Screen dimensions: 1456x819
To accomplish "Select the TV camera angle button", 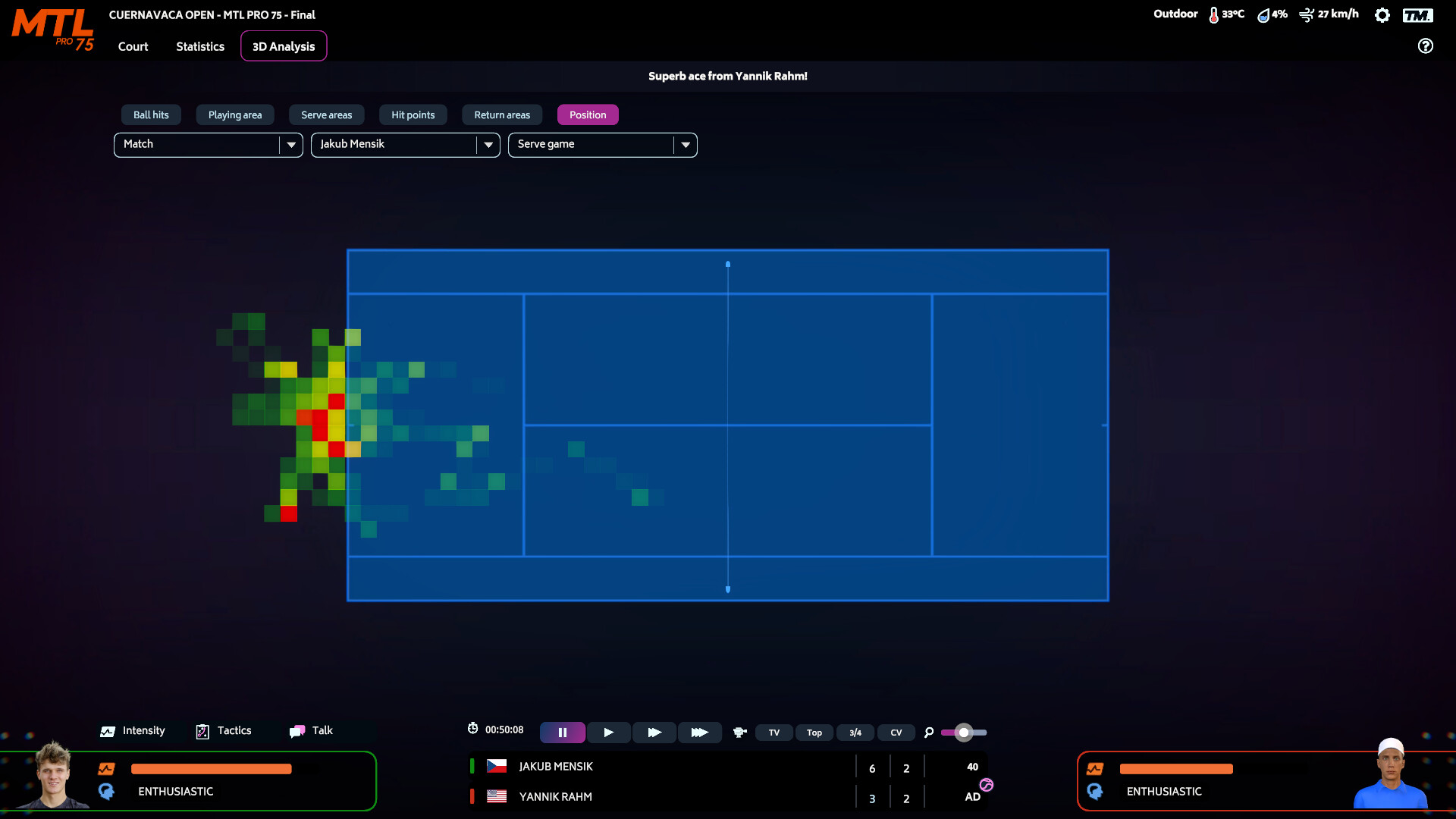I will (x=773, y=733).
